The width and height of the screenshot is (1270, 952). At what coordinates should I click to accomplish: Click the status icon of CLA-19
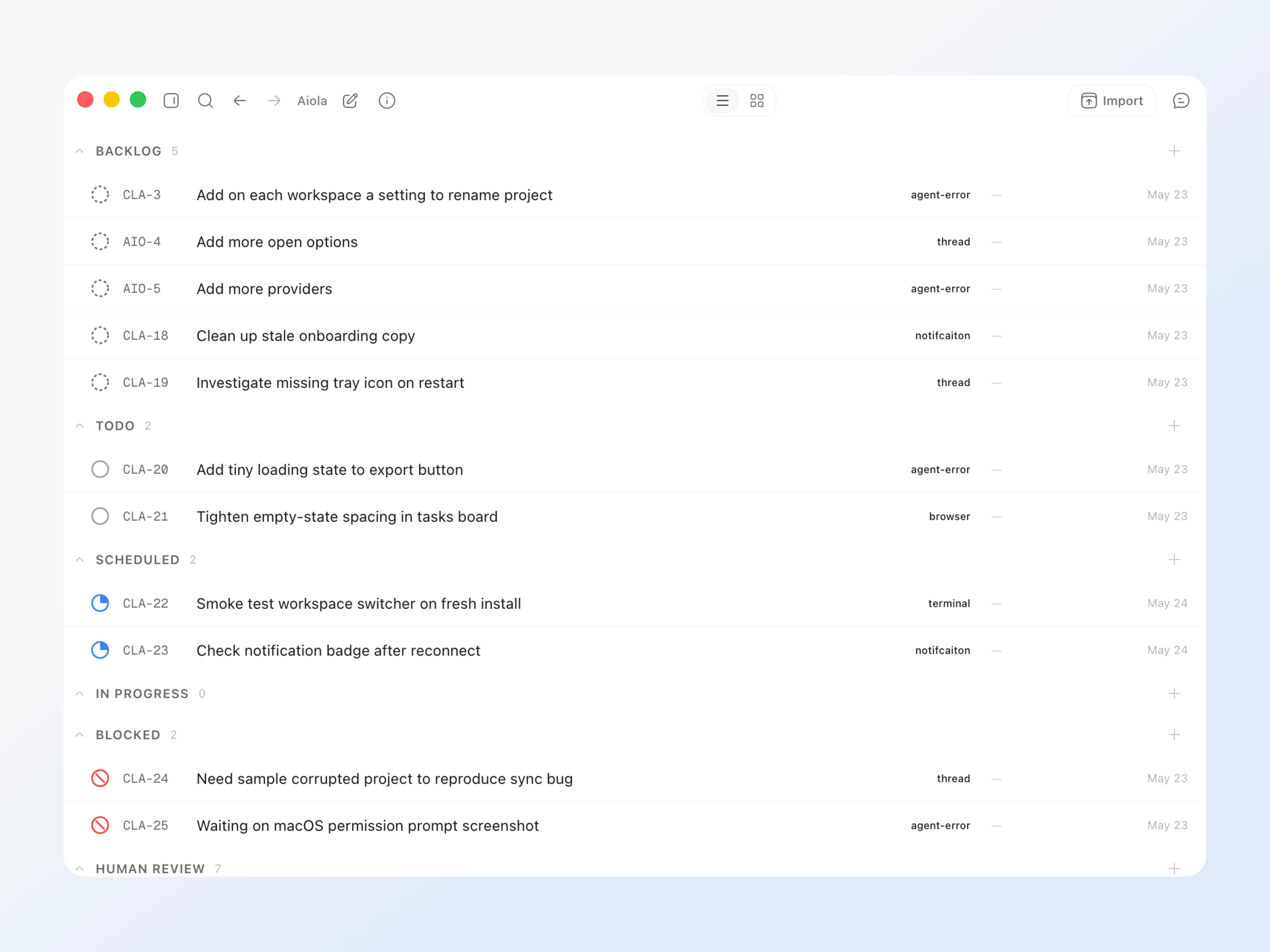click(x=100, y=382)
